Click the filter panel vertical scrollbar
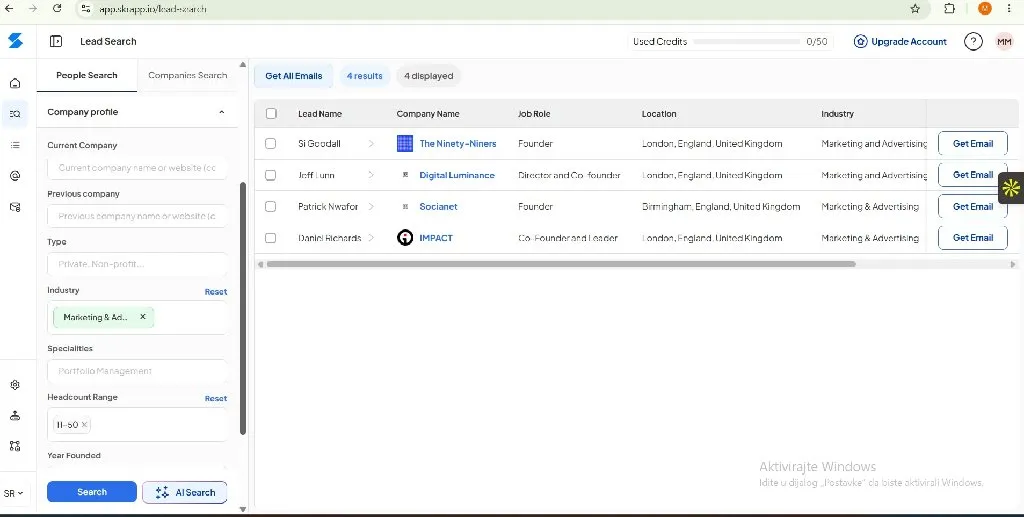Viewport: 1024px width, 517px height. 243,308
